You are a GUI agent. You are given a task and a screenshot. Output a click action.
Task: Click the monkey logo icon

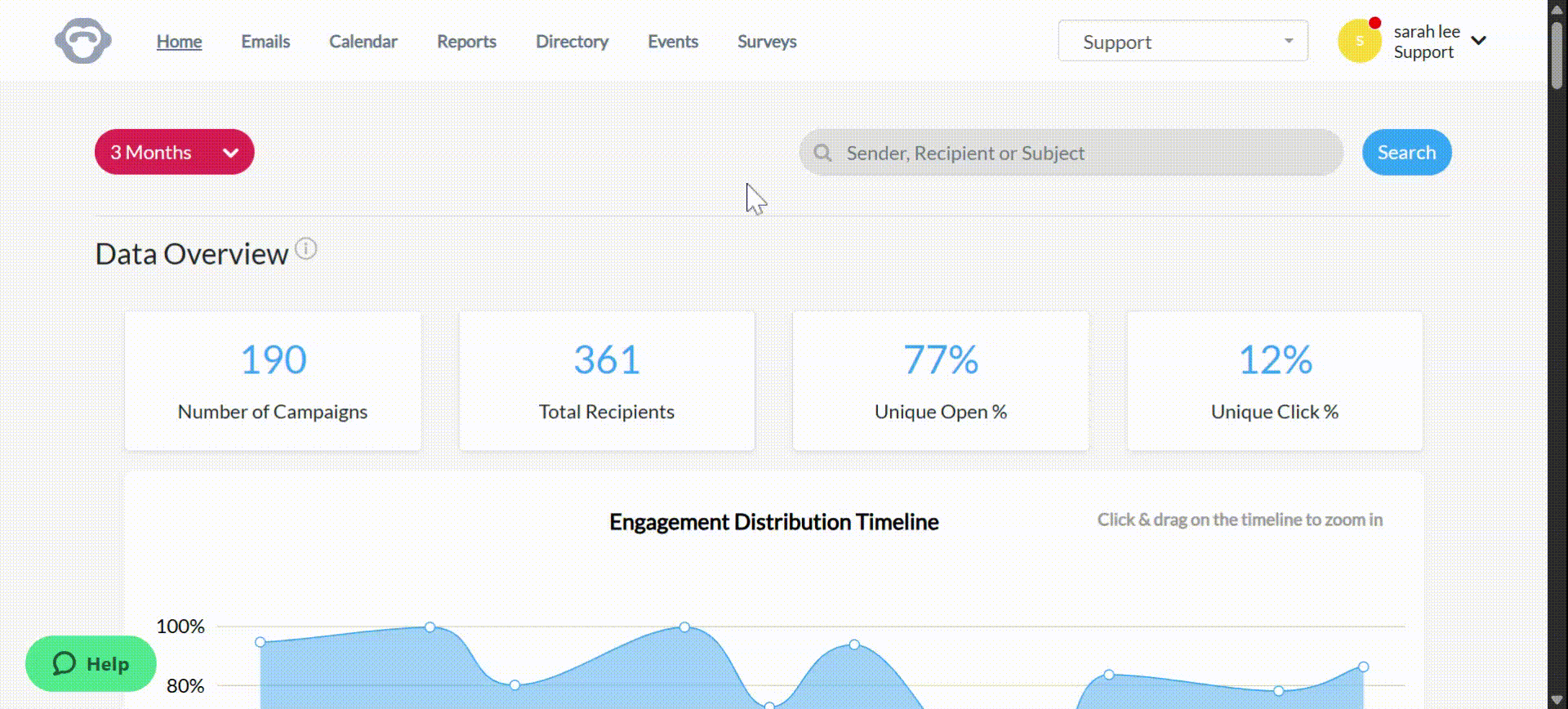82,41
